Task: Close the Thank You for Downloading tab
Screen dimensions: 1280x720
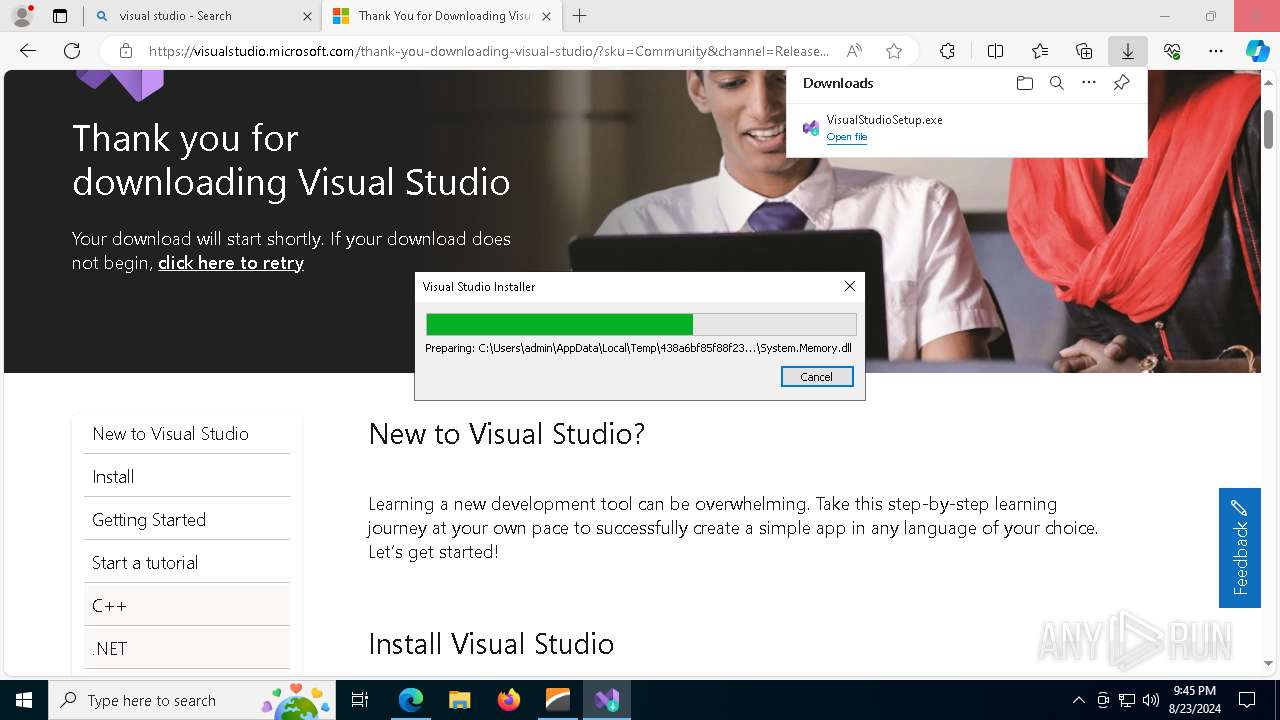Action: [x=546, y=16]
